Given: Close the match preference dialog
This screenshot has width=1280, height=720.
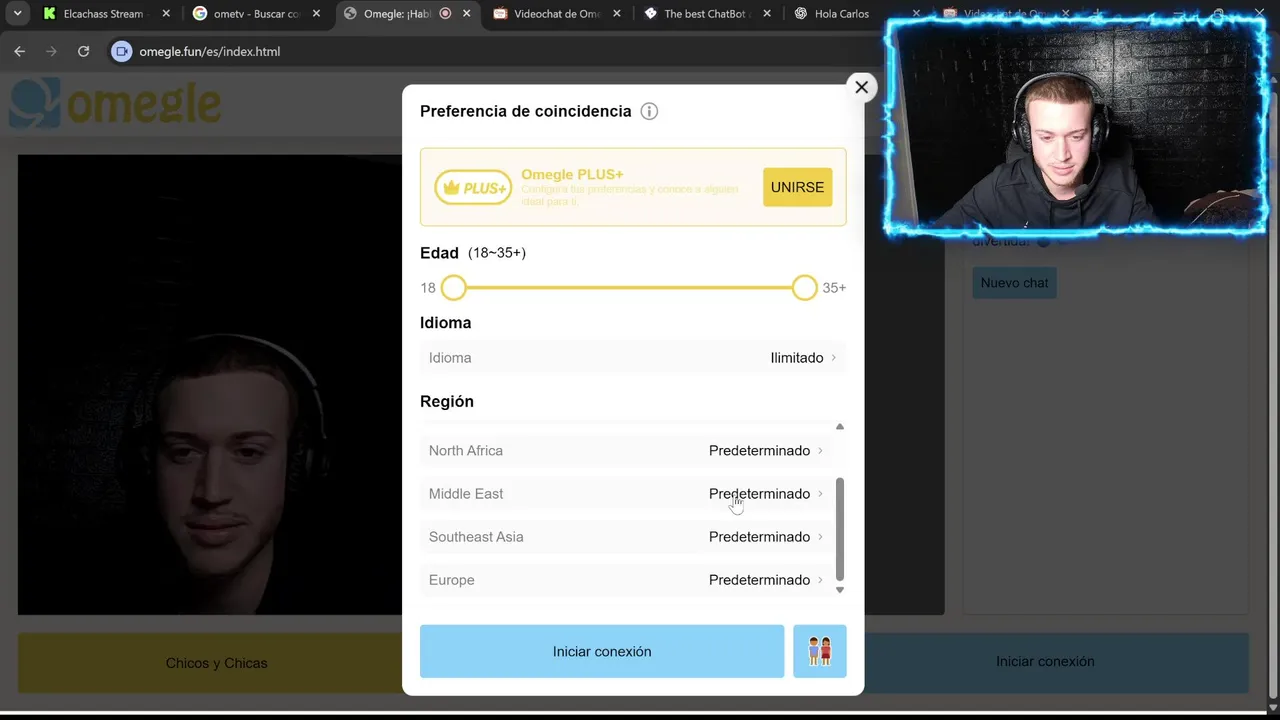Looking at the screenshot, I should pos(861,87).
